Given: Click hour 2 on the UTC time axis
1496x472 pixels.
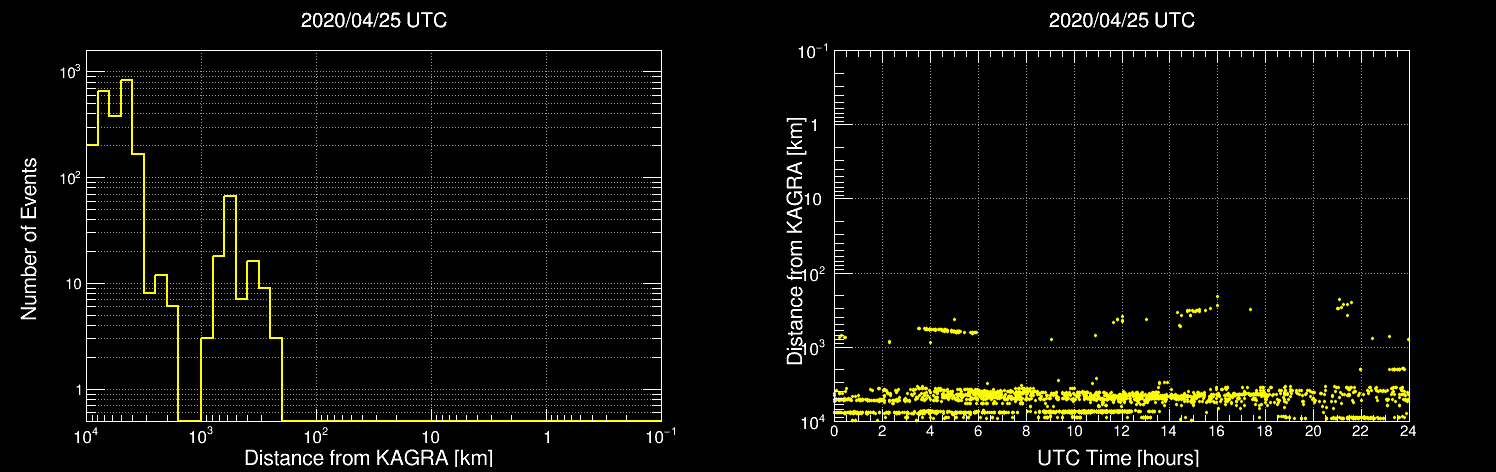Looking at the screenshot, I should coord(882,432).
